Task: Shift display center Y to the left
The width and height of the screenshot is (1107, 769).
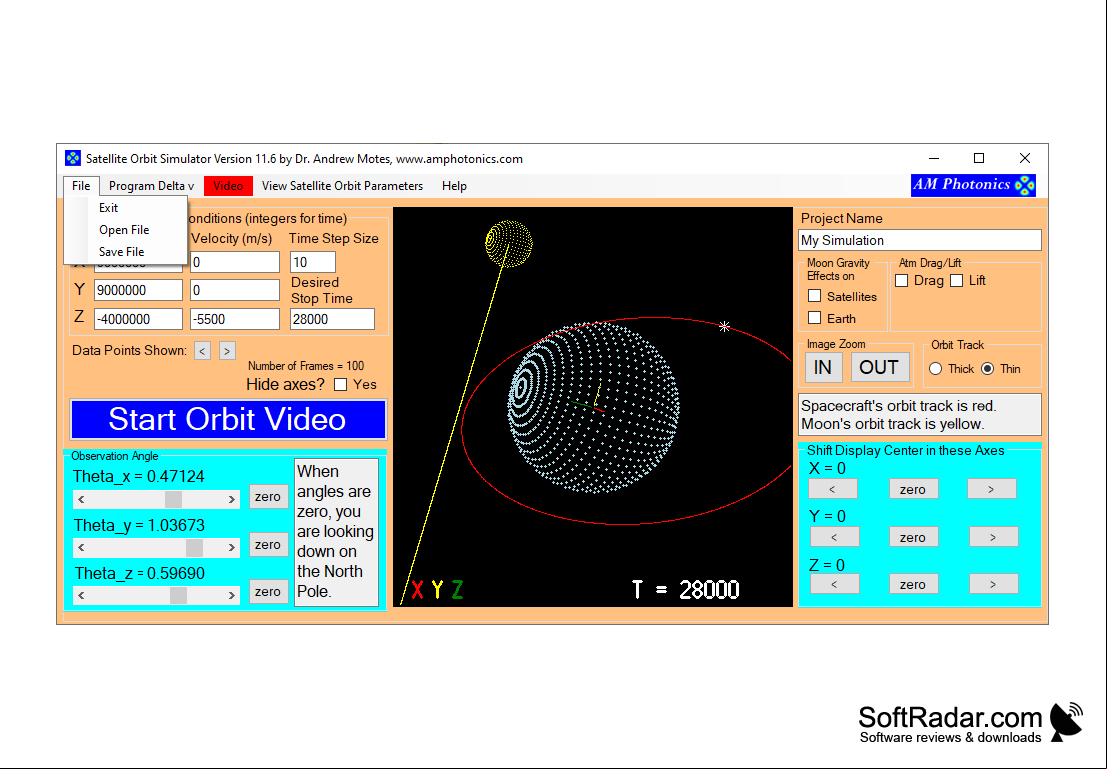Action: (x=834, y=537)
